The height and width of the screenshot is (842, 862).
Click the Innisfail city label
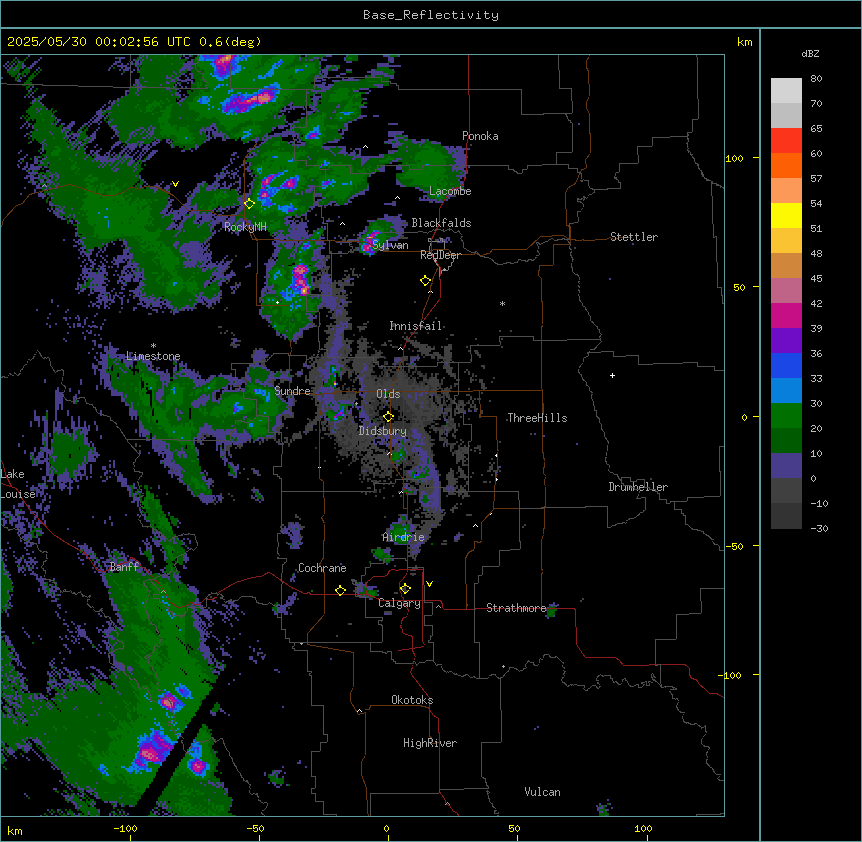[x=416, y=326]
